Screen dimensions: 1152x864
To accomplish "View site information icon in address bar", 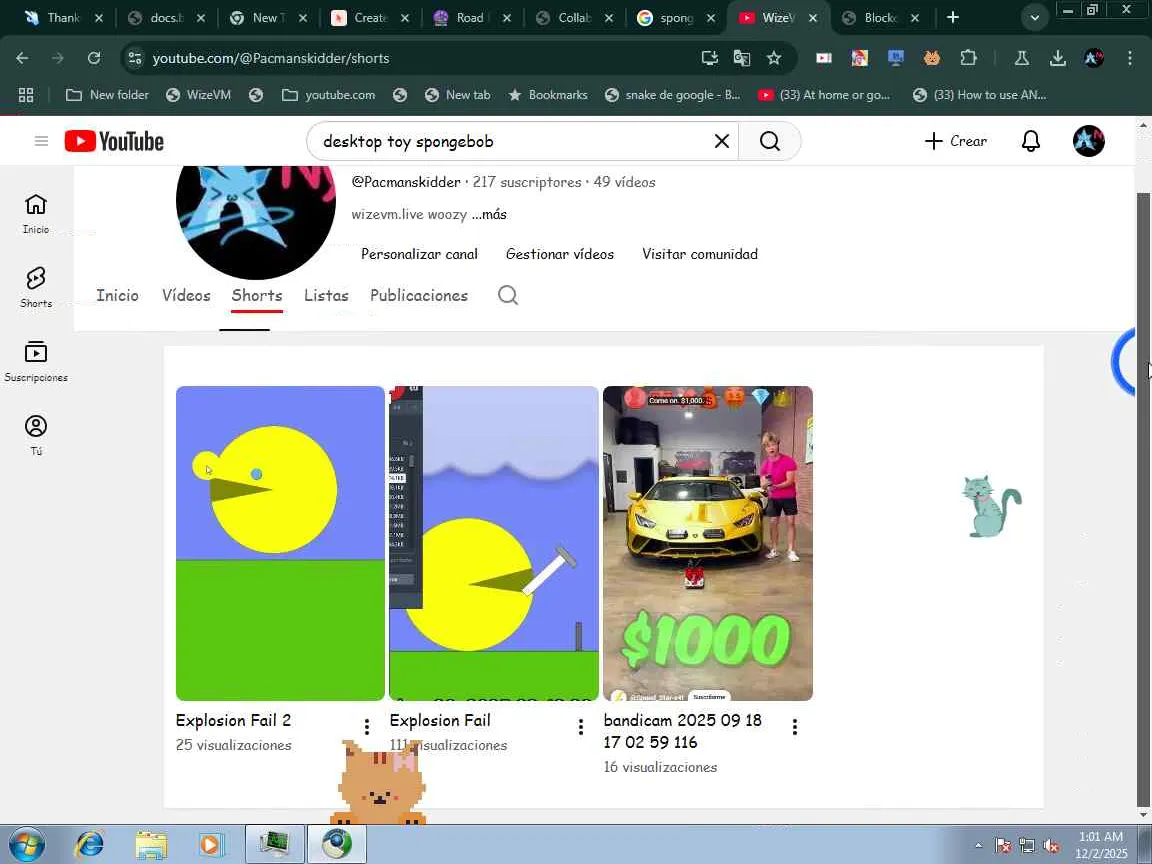I will click(135, 58).
